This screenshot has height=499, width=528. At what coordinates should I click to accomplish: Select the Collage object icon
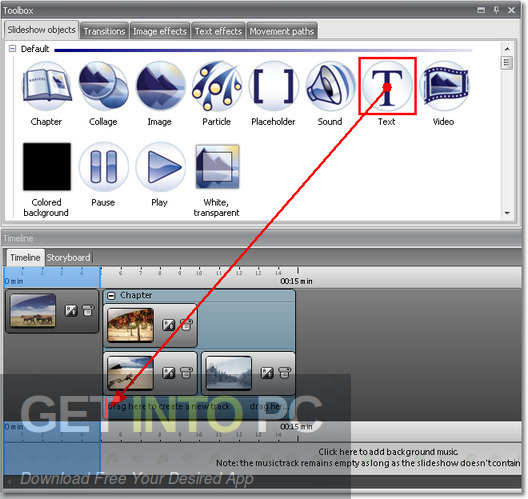[103, 86]
